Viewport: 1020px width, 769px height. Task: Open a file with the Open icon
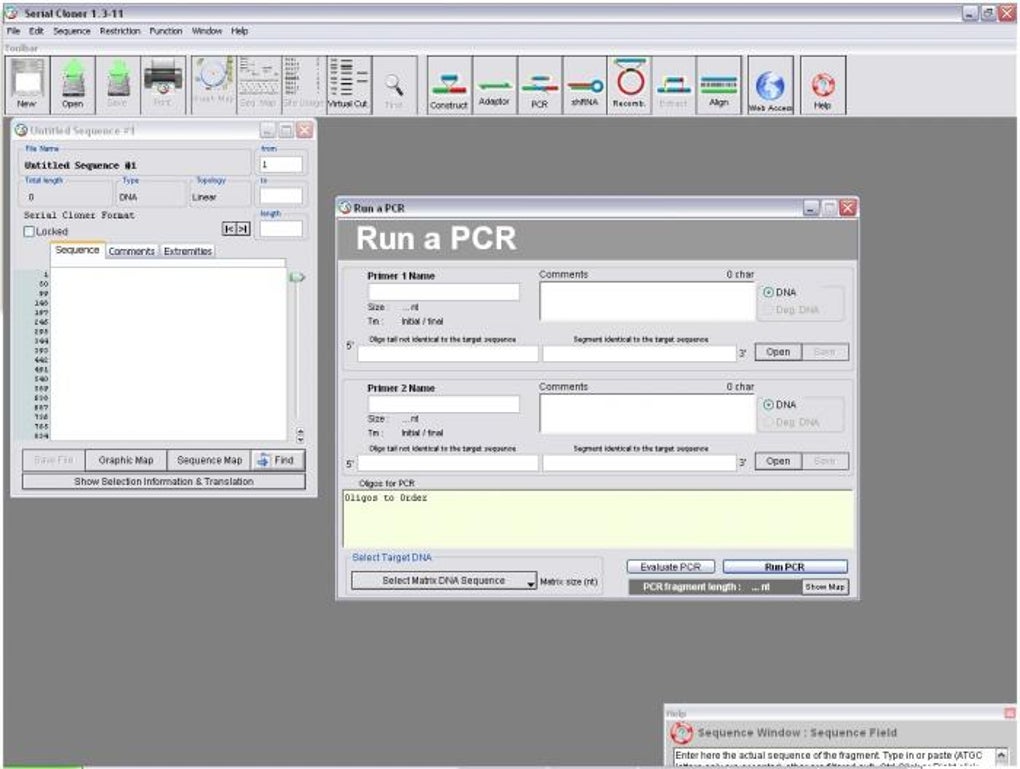click(x=73, y=84)
